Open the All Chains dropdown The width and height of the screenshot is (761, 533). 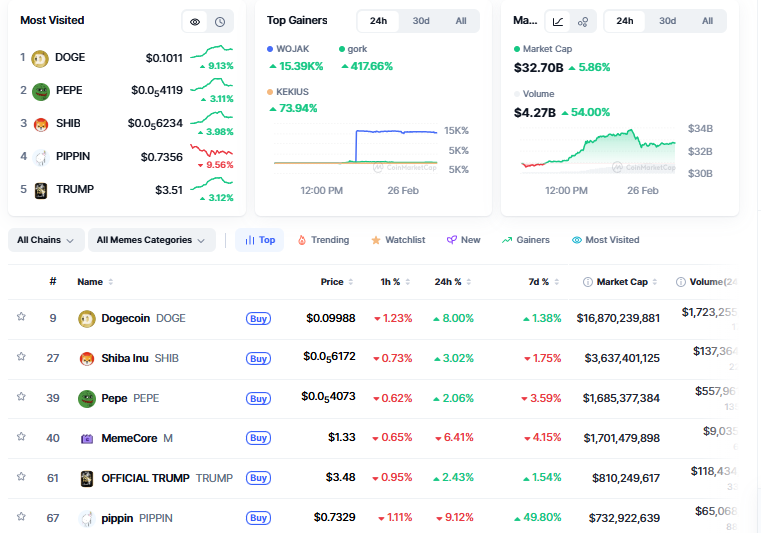click(x=45, y=240)
